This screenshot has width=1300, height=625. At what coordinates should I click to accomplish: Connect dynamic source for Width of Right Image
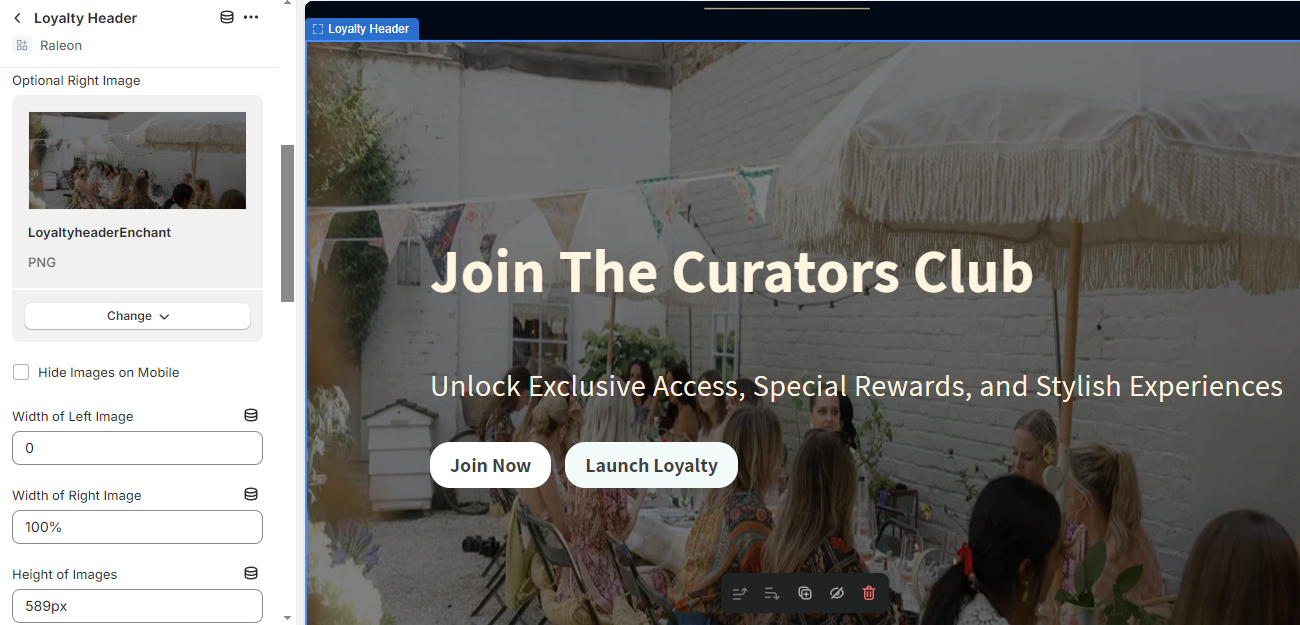pos(251,494)
